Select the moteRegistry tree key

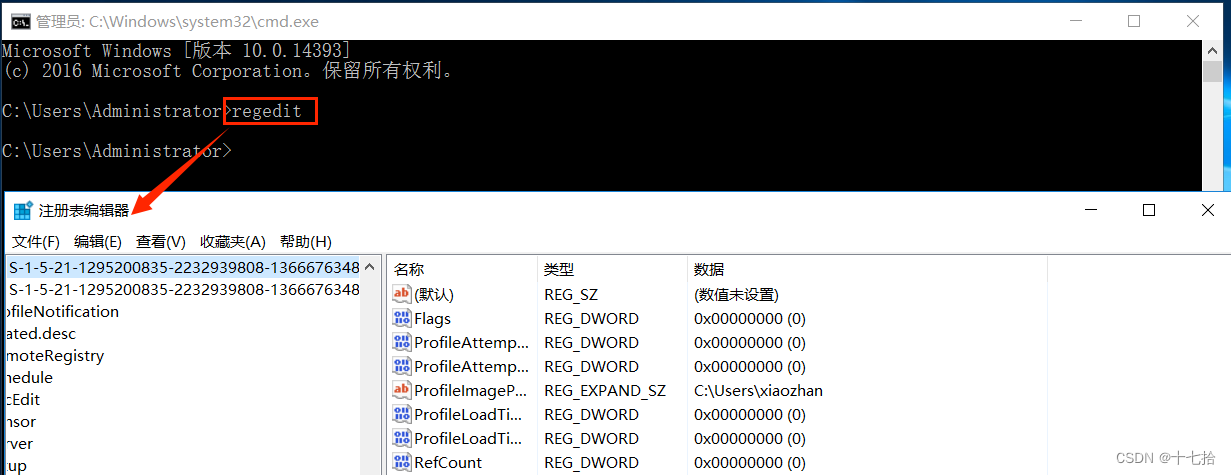(54, 355)
